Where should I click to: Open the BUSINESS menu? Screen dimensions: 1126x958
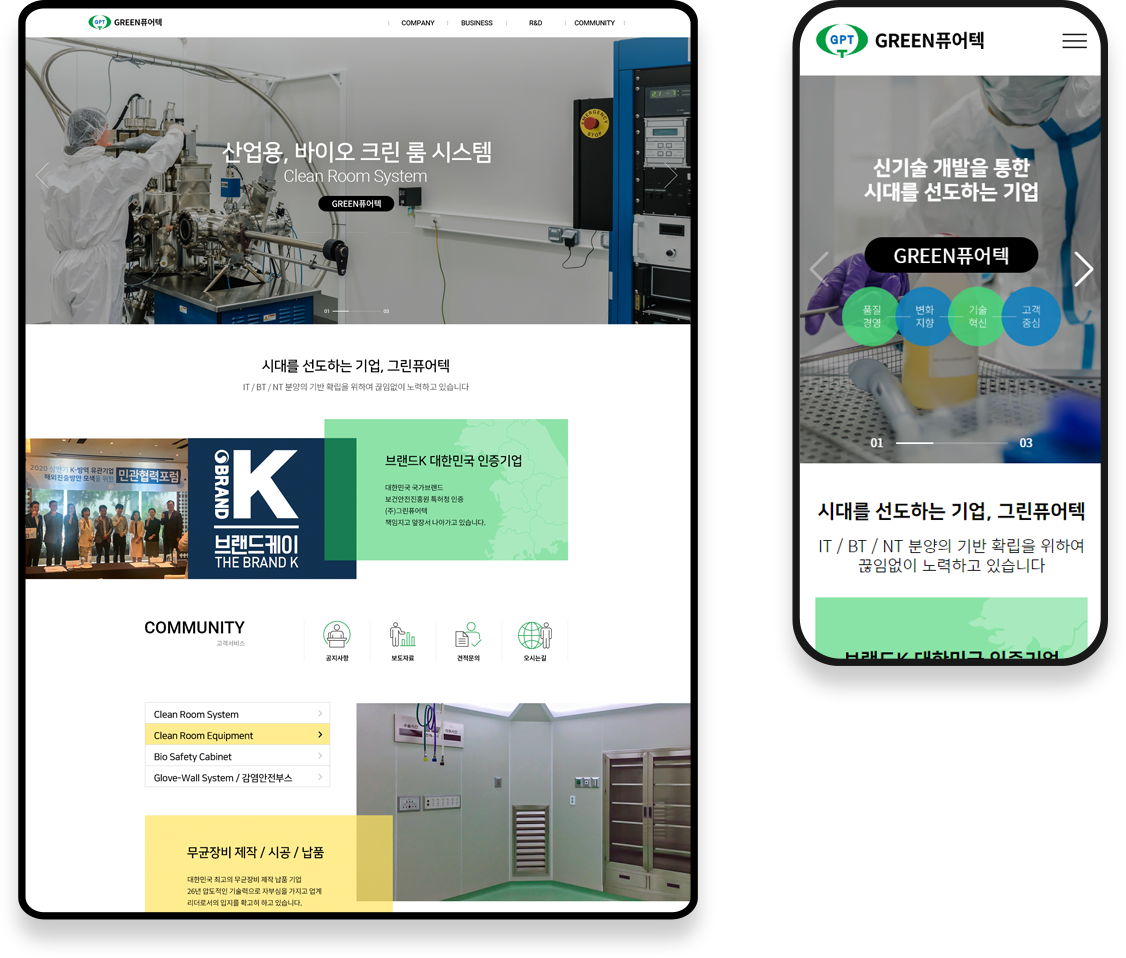[x=476, y=23]
